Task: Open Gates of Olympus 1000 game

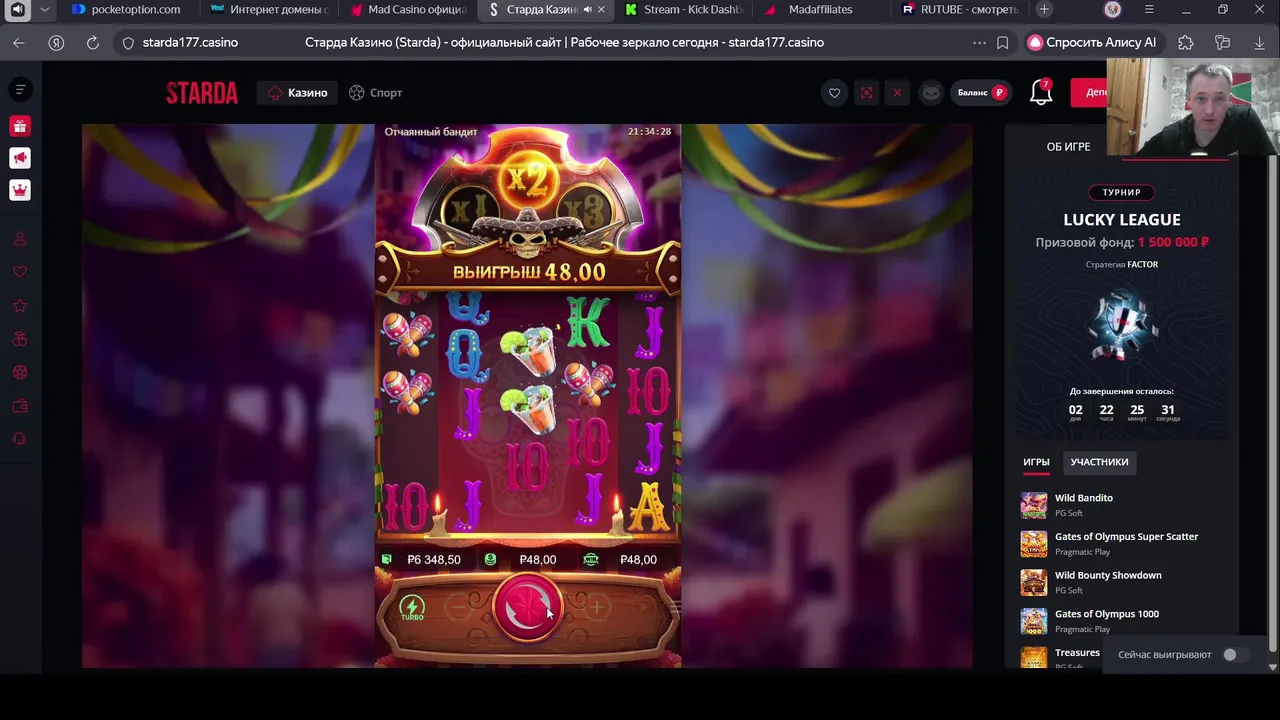Action: coord(1107,614)
